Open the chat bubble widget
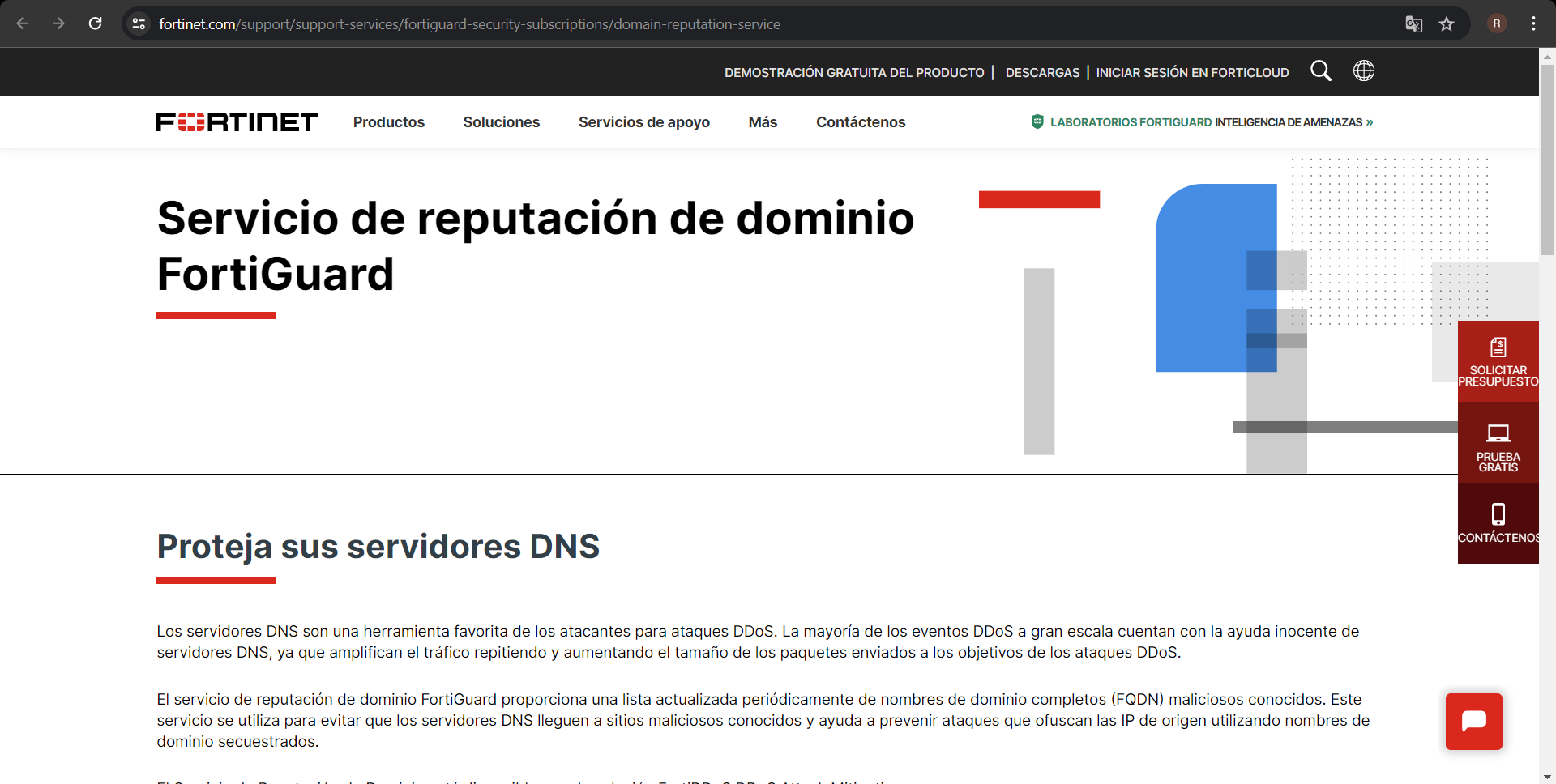 pyautogui.click(x=1474, y=721)
